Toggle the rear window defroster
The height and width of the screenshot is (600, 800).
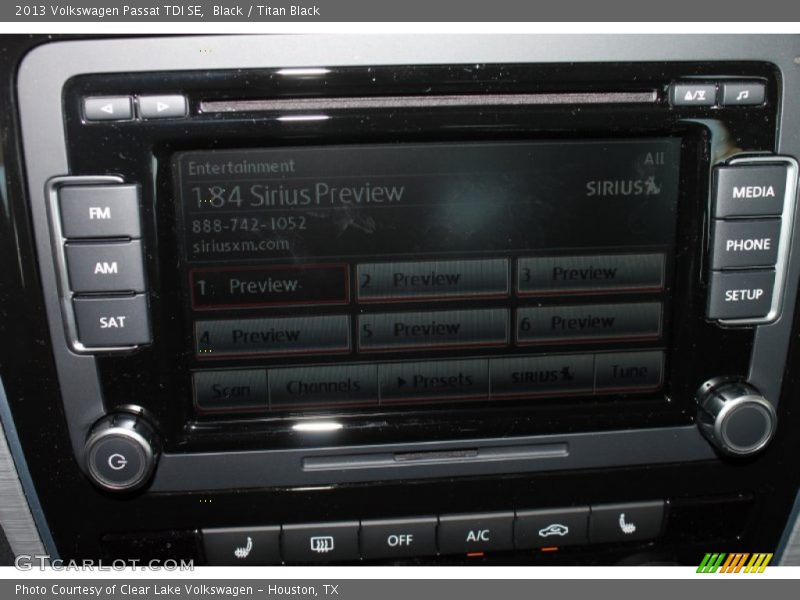pyautogui.click(x=321, y=543)
